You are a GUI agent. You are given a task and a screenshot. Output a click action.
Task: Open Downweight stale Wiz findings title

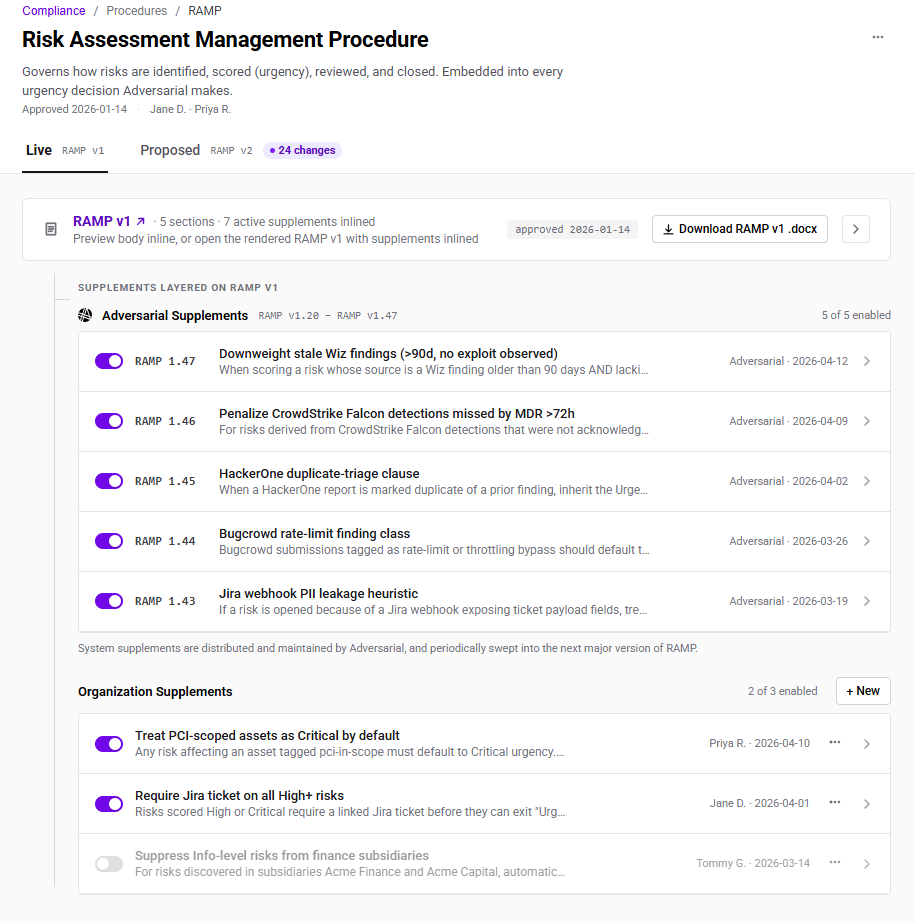388,354
